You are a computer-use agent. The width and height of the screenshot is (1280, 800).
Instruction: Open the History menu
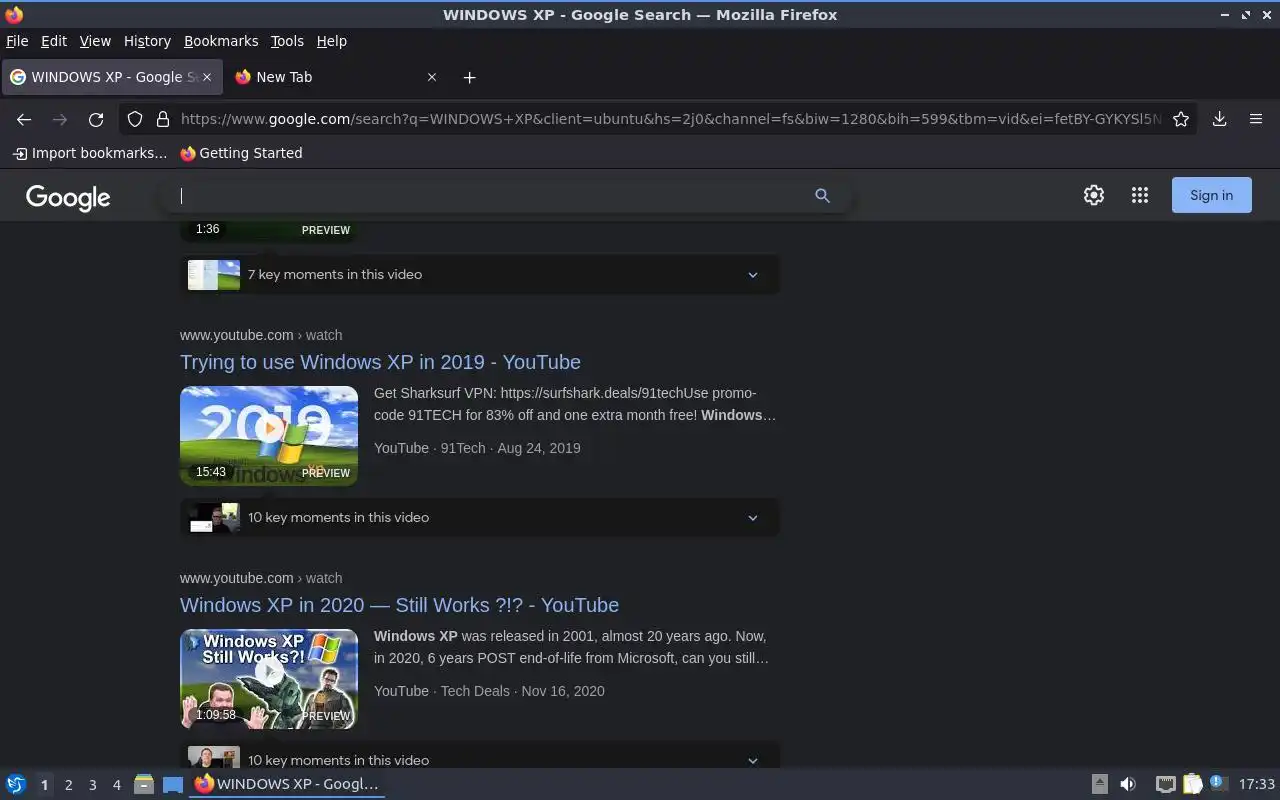pos(147,41)
